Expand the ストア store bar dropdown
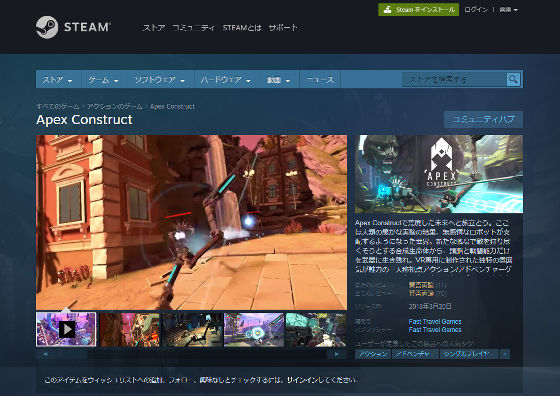 pos(58,80)
